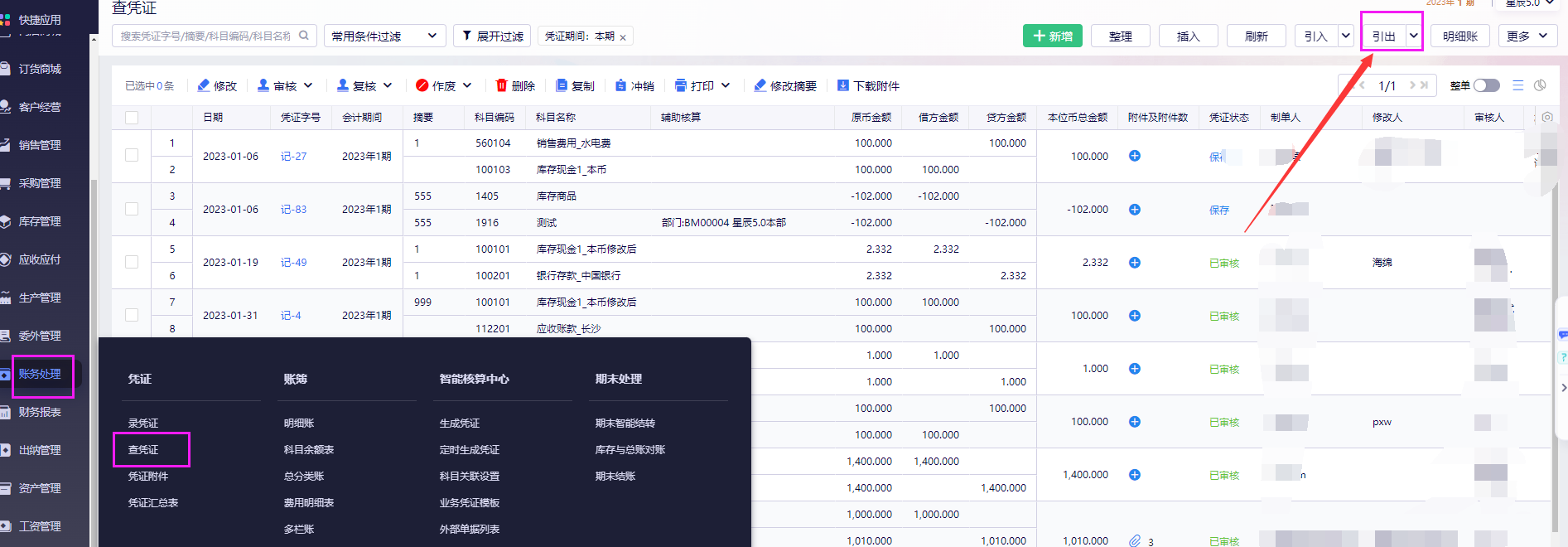This screenshot has height=547, width=1568.
Task: Click the 复核 (review) person icon
Action: (343, 85)
